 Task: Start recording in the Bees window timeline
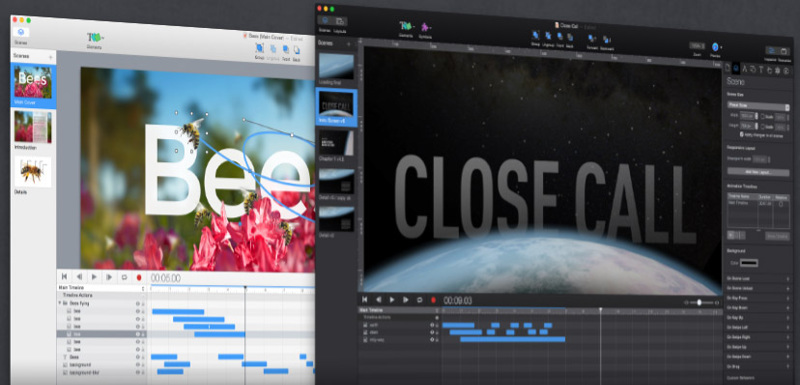point(139,277)
